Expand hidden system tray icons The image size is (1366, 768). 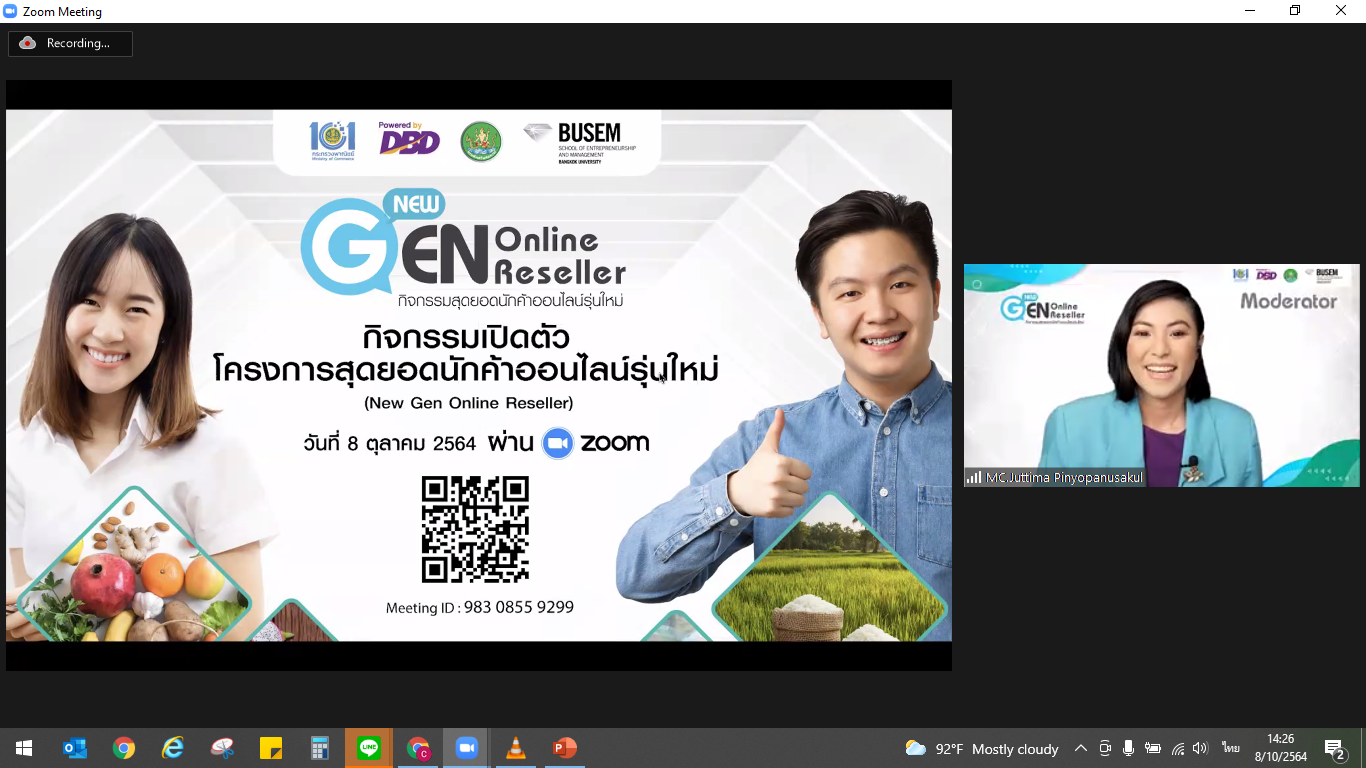click(1081, 748)
